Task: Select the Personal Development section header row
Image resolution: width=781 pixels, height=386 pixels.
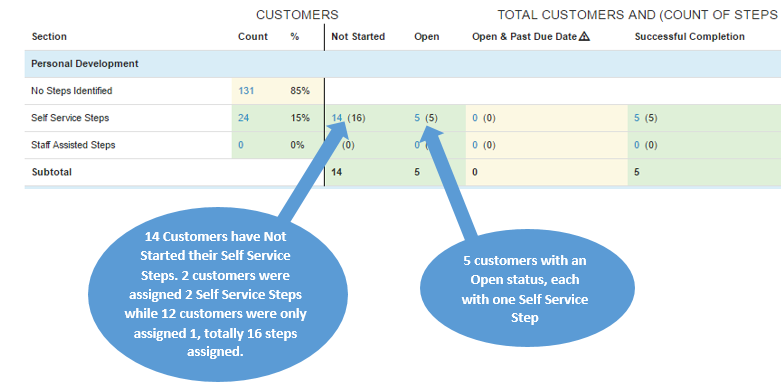Action: pyautogui.click(x=402, y=64)
